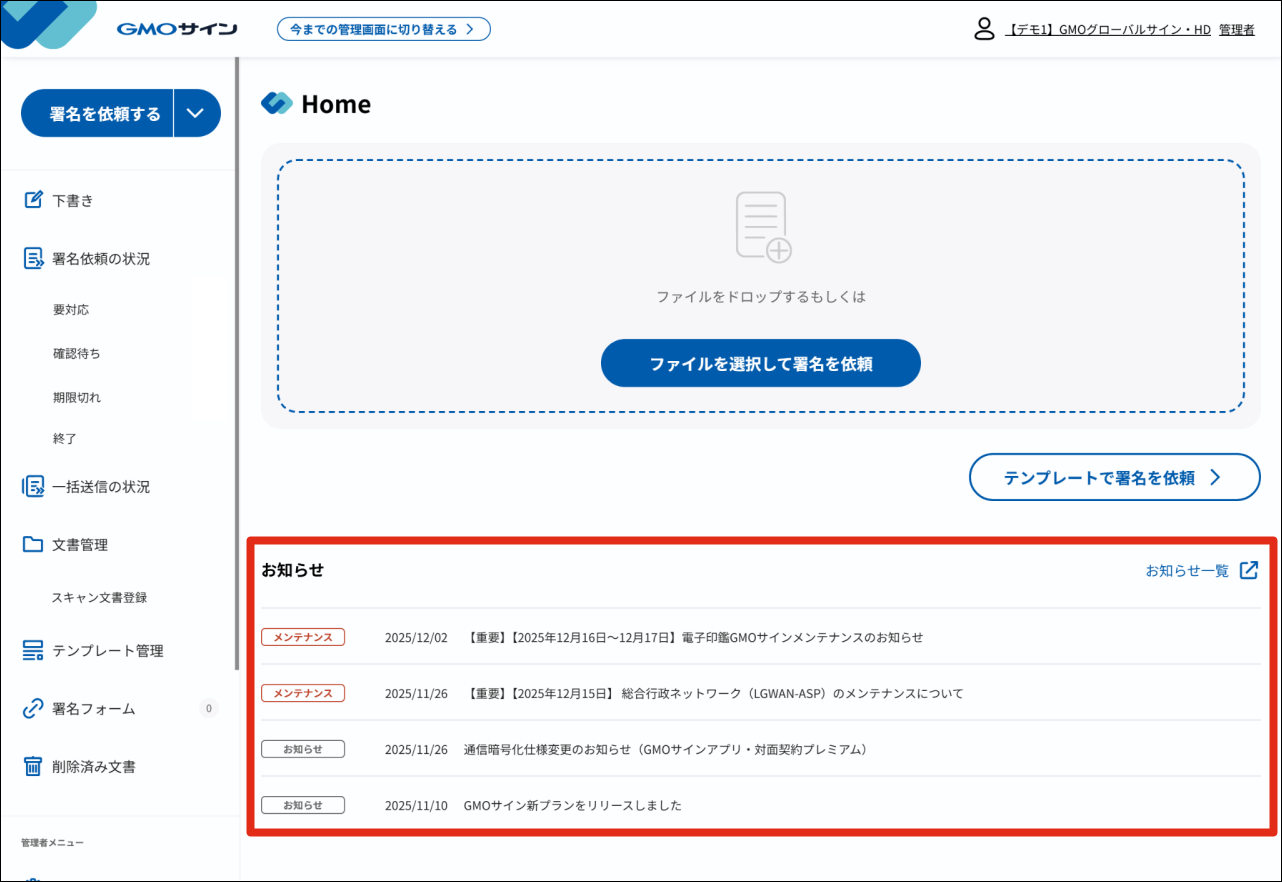Click the テンプレート管理 icon
Image resolution: width=1282 pixels, height=882 pixels.
click(x=31, y=650)
